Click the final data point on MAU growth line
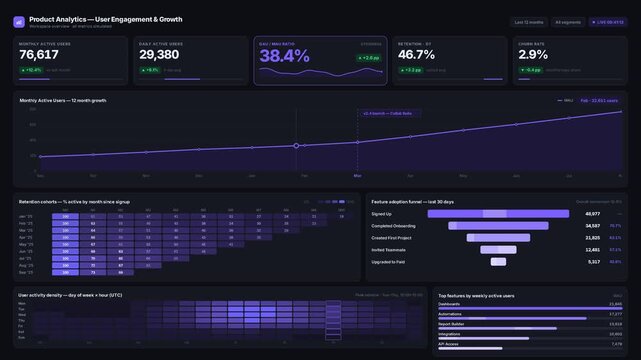Viewport: 641px width, 360px height. [621, 112]
